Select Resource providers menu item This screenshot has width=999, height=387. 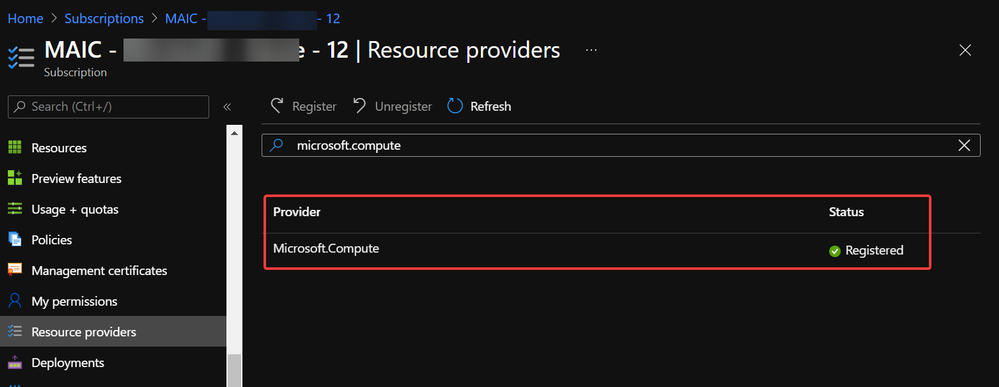point(113,332)
